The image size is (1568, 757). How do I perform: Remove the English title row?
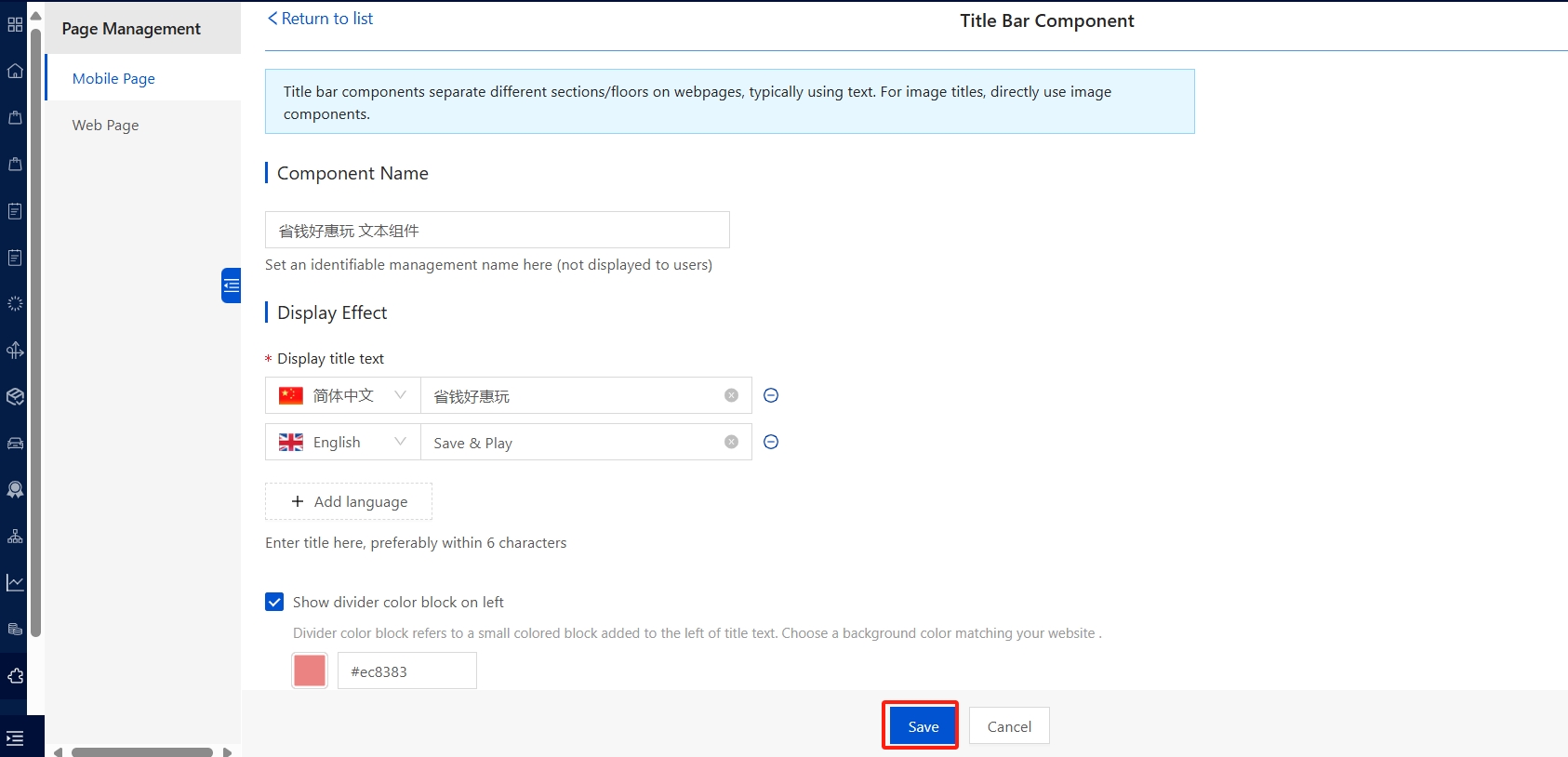(x=771, y=442)
